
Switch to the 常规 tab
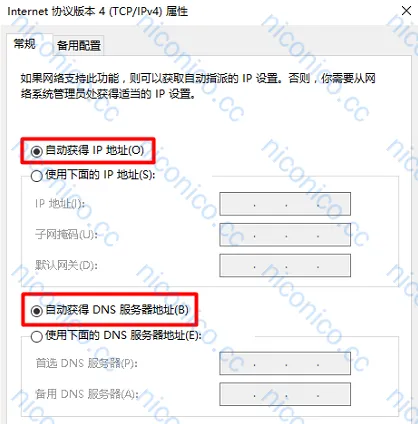click(x=25, y=44)
